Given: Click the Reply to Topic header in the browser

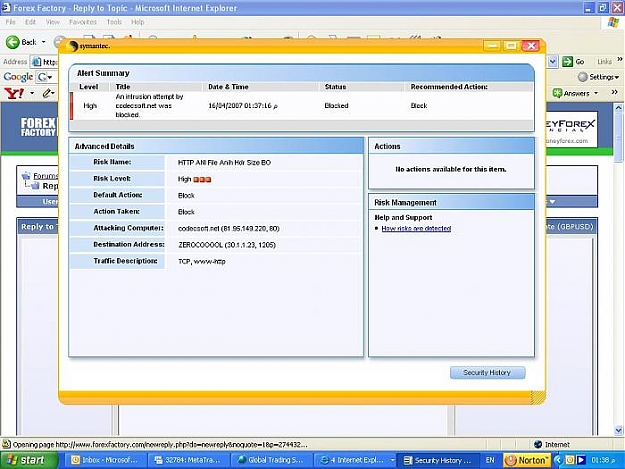Looking at the screenshot, I should tap(39, 227).
